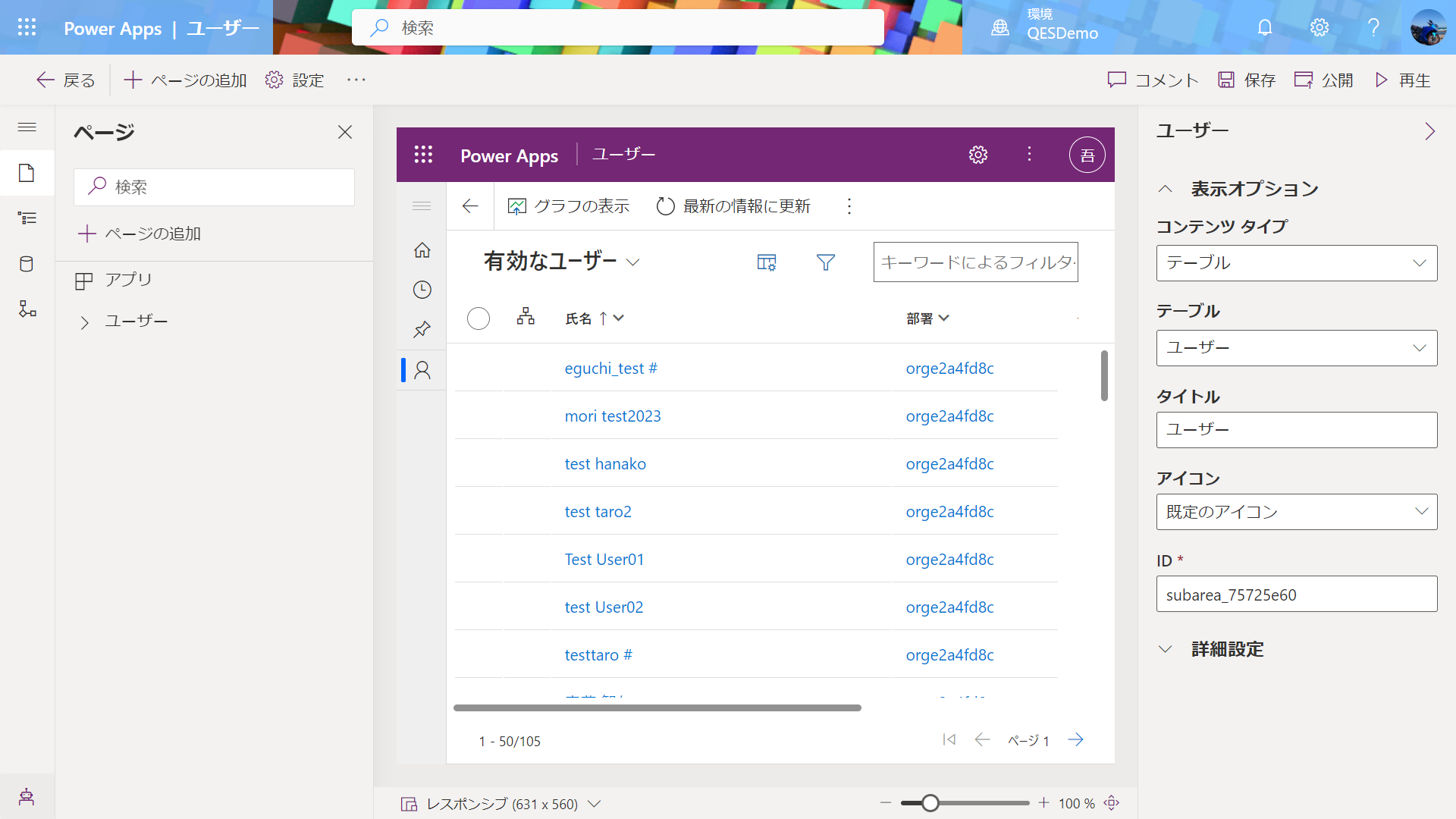The image size is (1456, 819).
Task: Click the environment QESDemo selector
Action: 1045,25
